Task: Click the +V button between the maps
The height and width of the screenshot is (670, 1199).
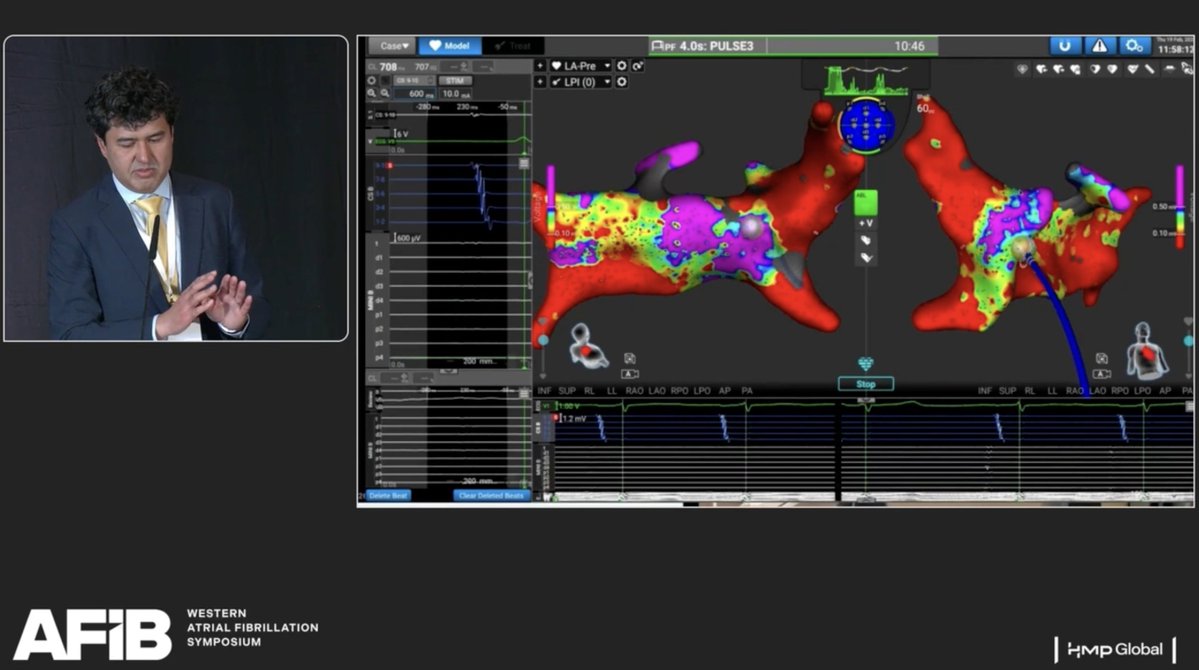Action: 866,223
